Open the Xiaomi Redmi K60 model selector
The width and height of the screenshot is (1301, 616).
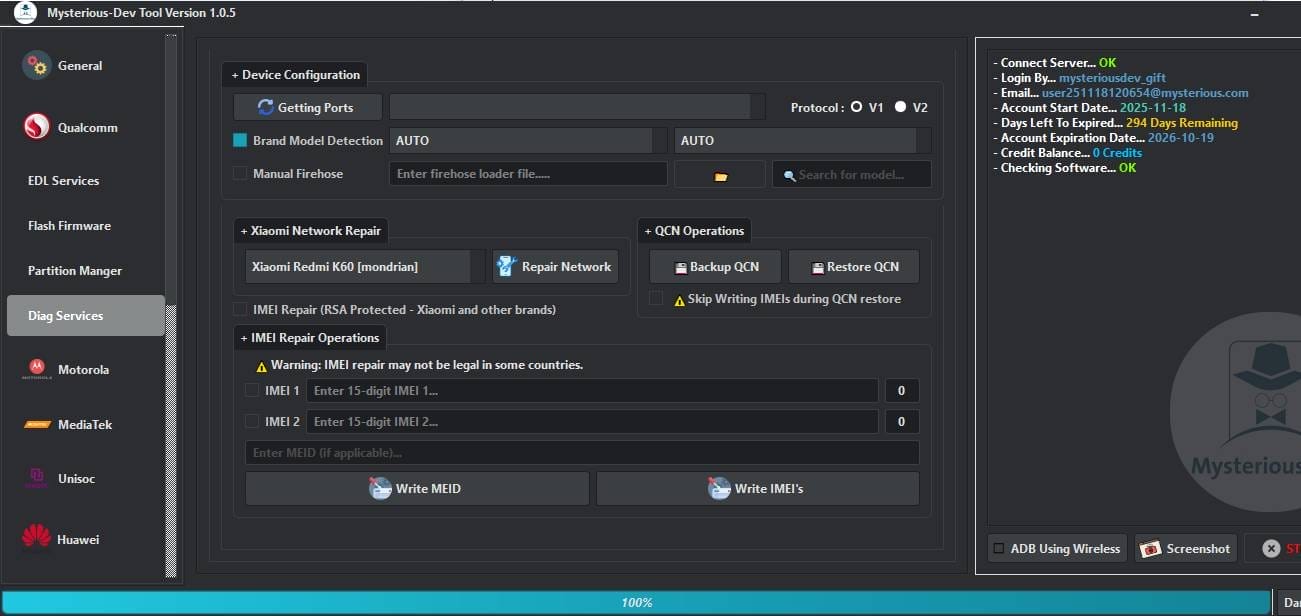pos(357,266)
